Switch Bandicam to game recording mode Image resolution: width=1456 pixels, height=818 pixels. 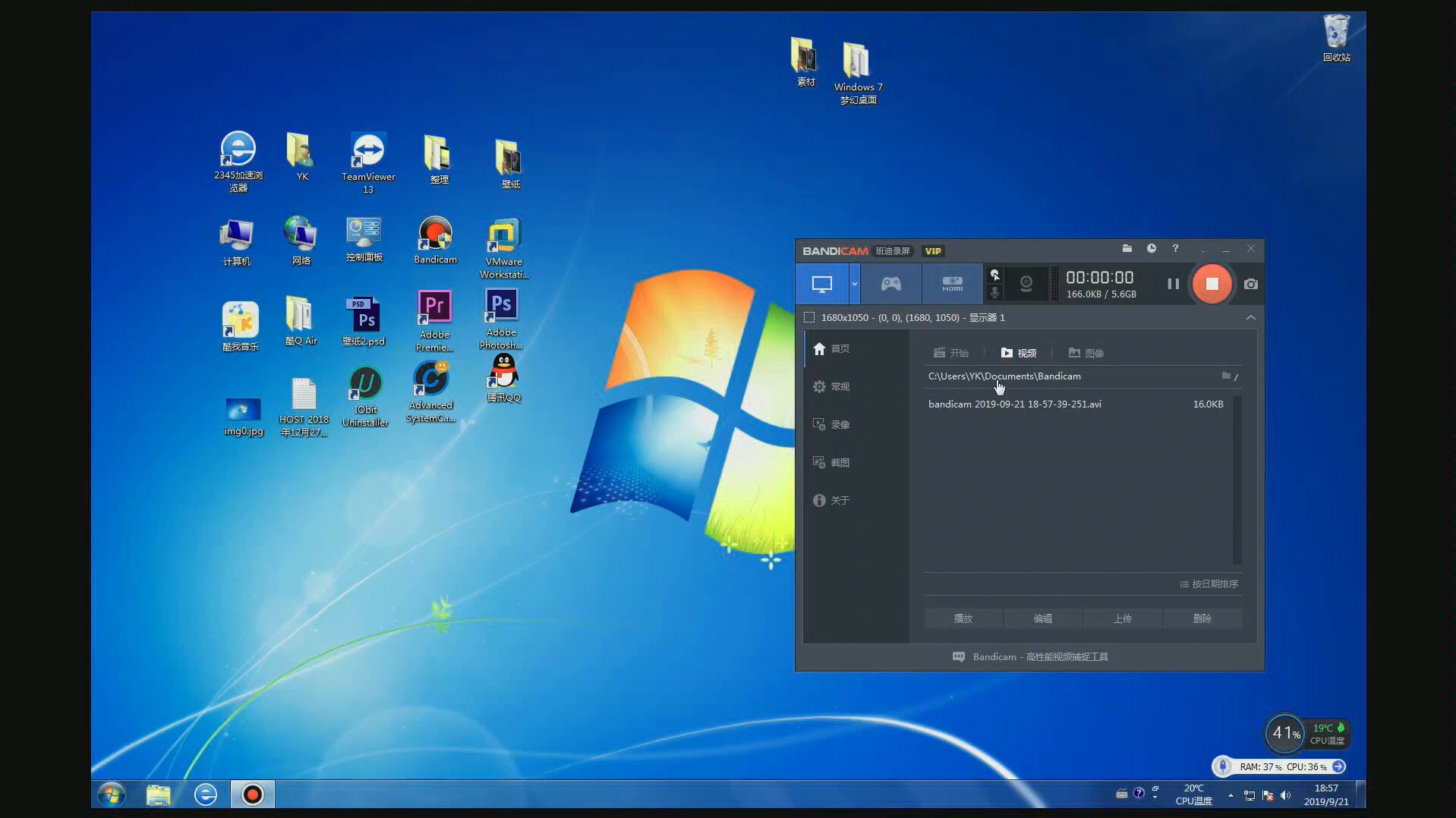(890, 284)
